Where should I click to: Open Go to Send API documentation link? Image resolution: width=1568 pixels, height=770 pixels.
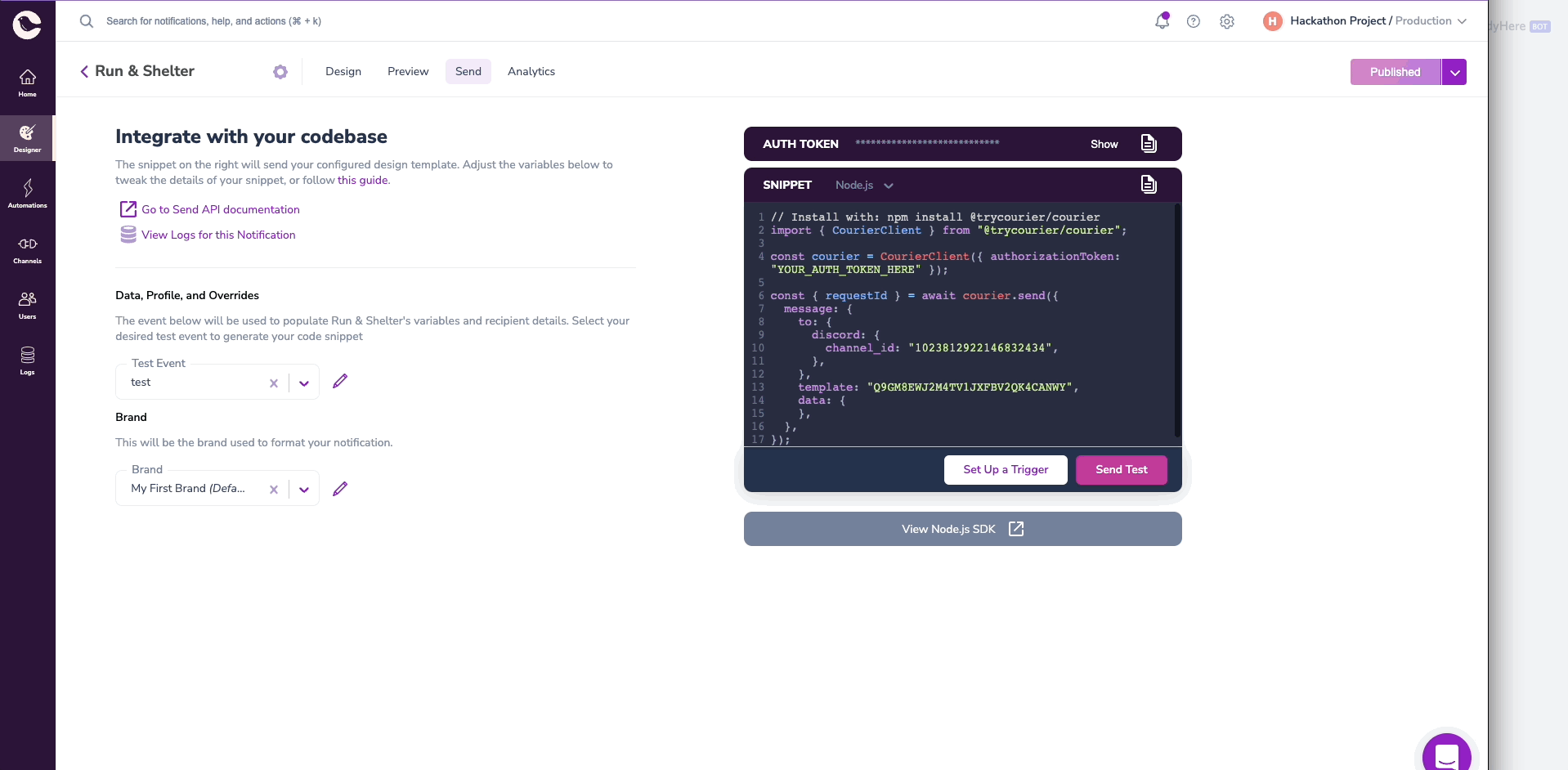pyautogui.click(x=221, y=209)
